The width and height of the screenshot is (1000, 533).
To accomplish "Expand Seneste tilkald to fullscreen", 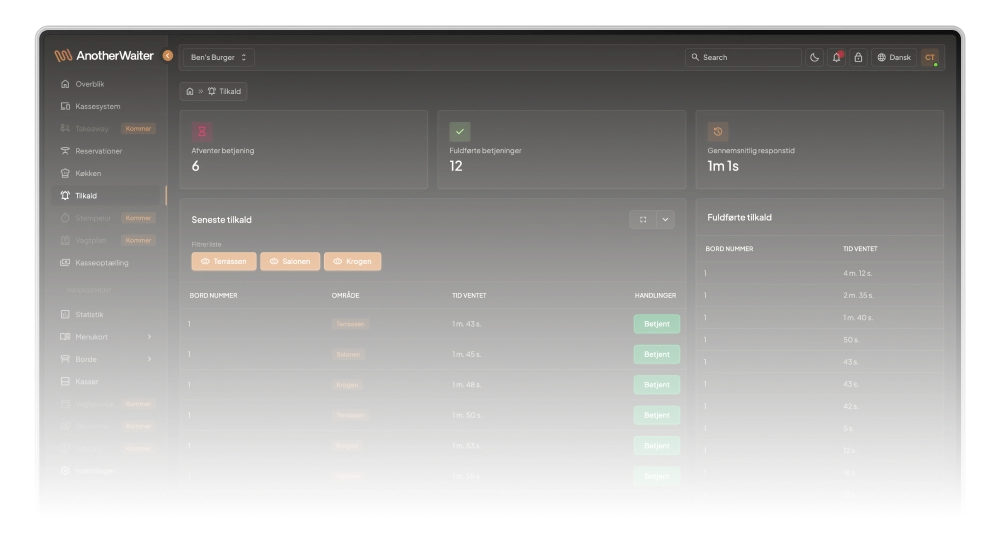I will point(643,219).
